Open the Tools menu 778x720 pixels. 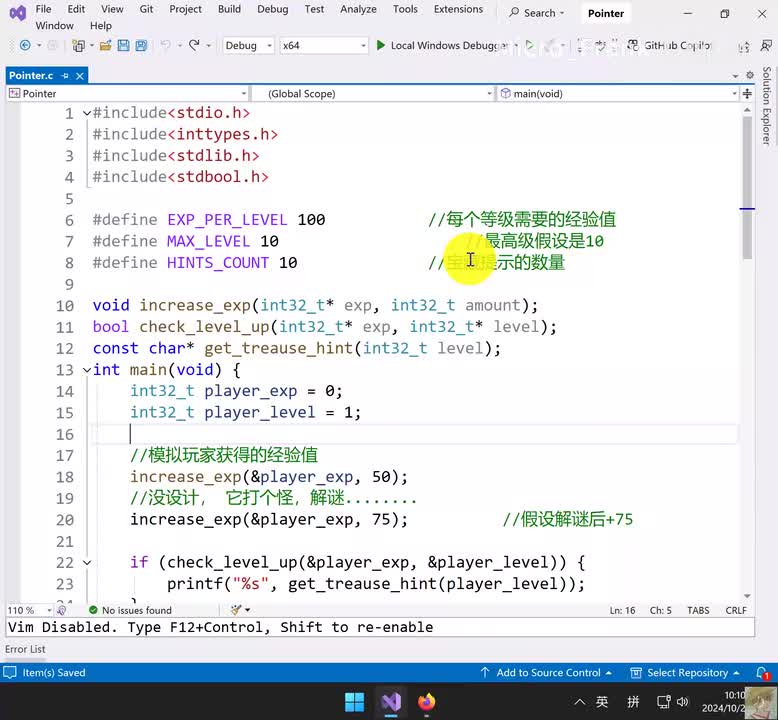[x=405, y=9]
